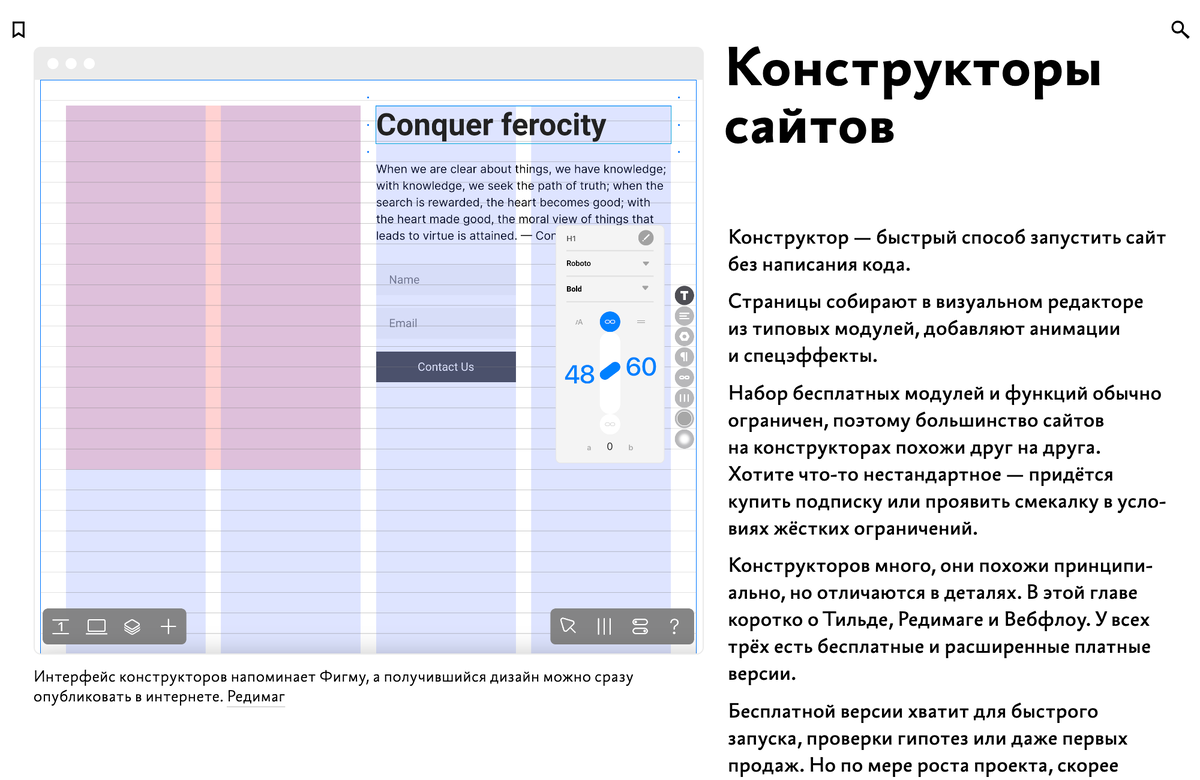Open help with the question mark icon
The width and height of the screenshot is (1200, 780).
pyautogui.click(x=675, y=627)
